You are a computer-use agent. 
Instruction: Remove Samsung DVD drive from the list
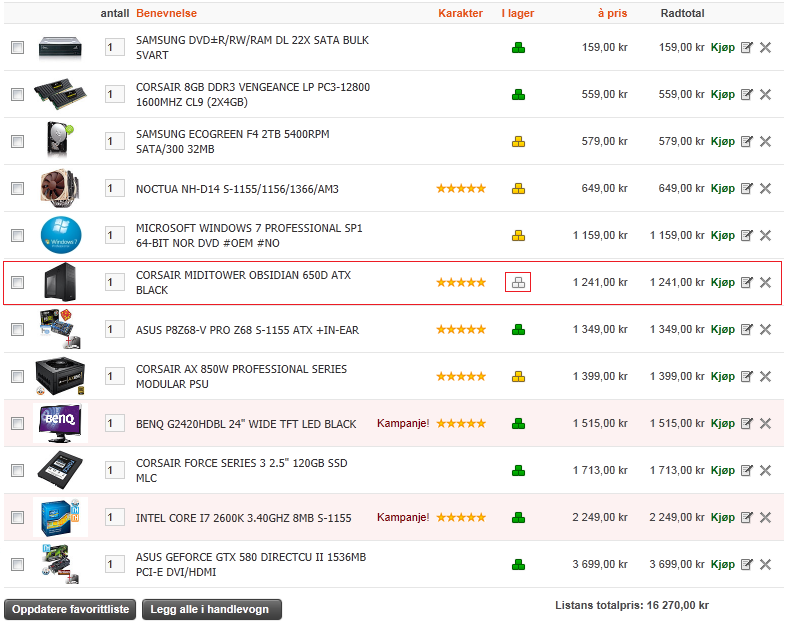point(765,48)
